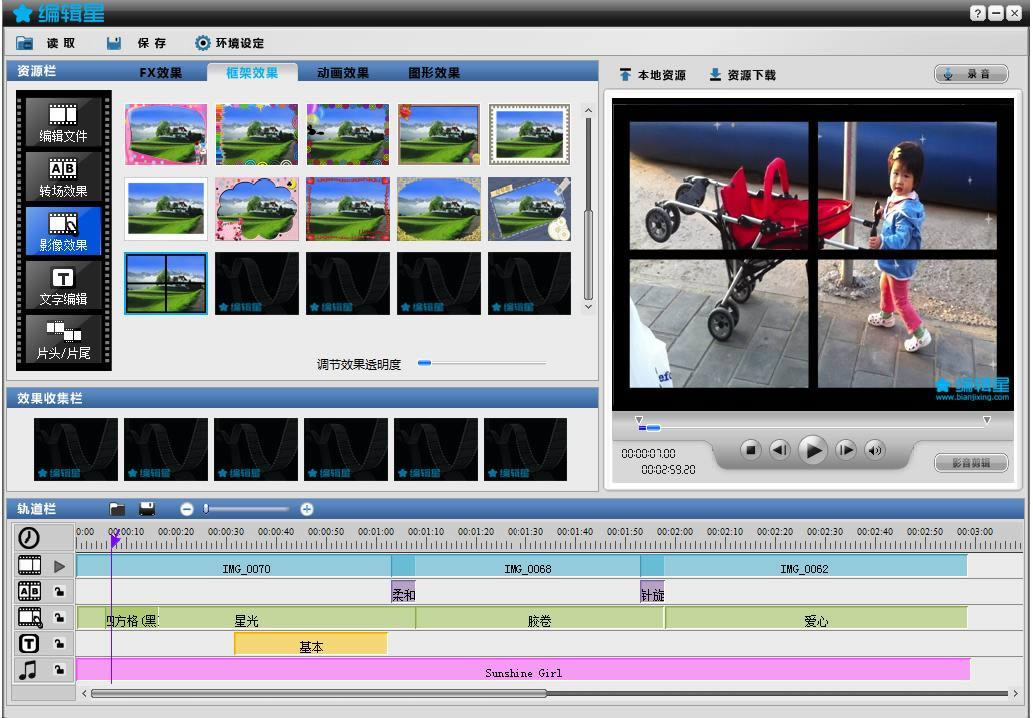Click the preview start range marker
The width and height of the screenshot is (1033, 718).
638,420
